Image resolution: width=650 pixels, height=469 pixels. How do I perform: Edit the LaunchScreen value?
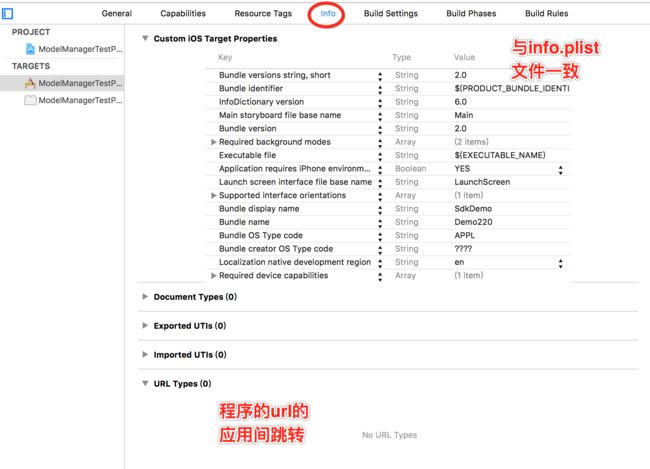pos(482,182)
